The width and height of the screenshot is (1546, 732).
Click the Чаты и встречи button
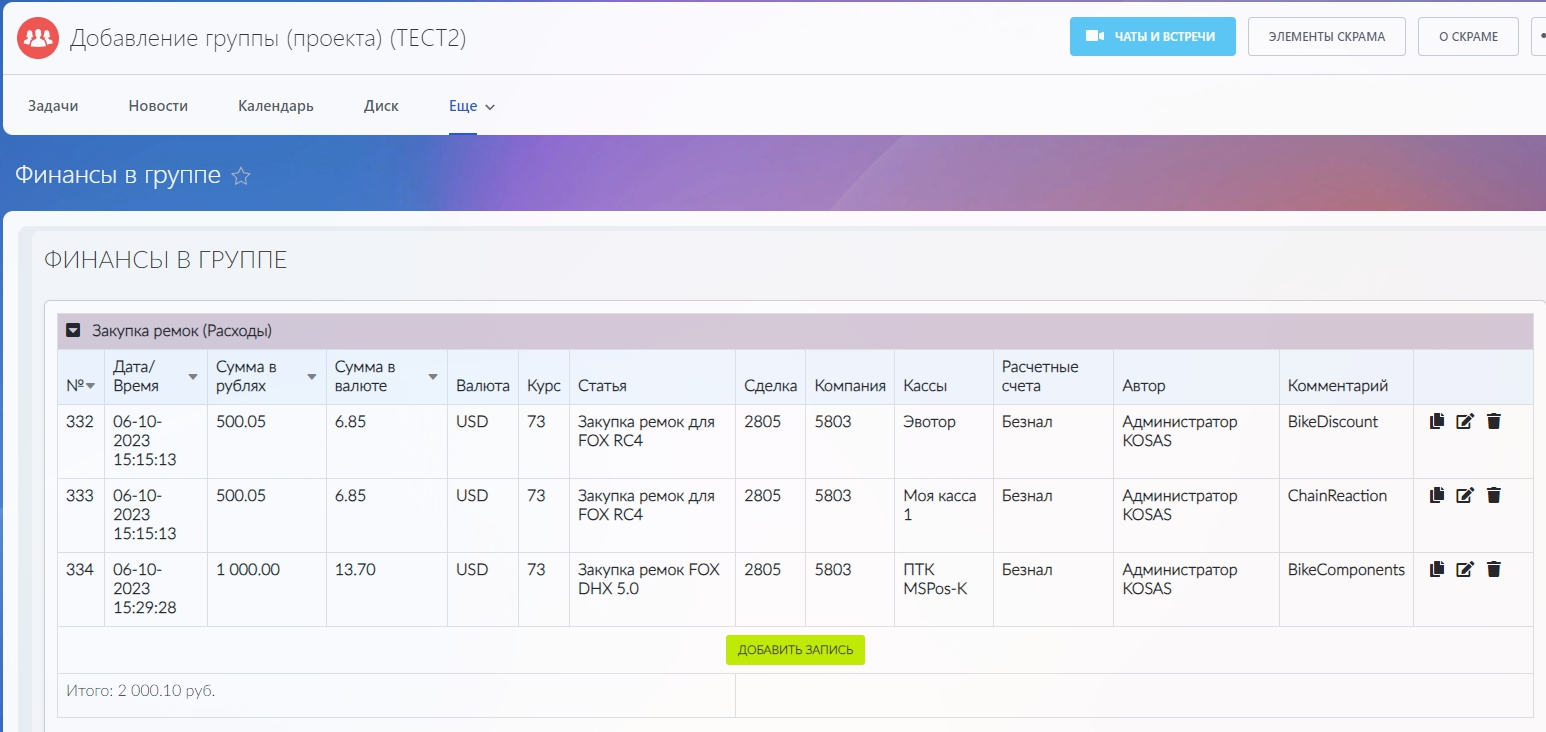click(x=1153, y=36)
